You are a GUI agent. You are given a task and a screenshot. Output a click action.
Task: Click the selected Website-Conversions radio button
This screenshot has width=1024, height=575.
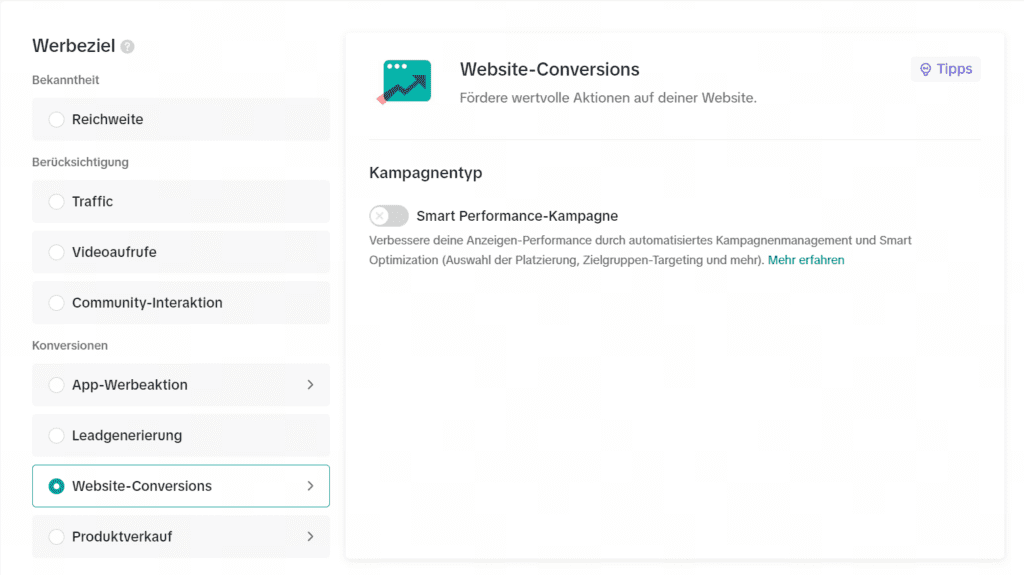click(x=56, y=486)
